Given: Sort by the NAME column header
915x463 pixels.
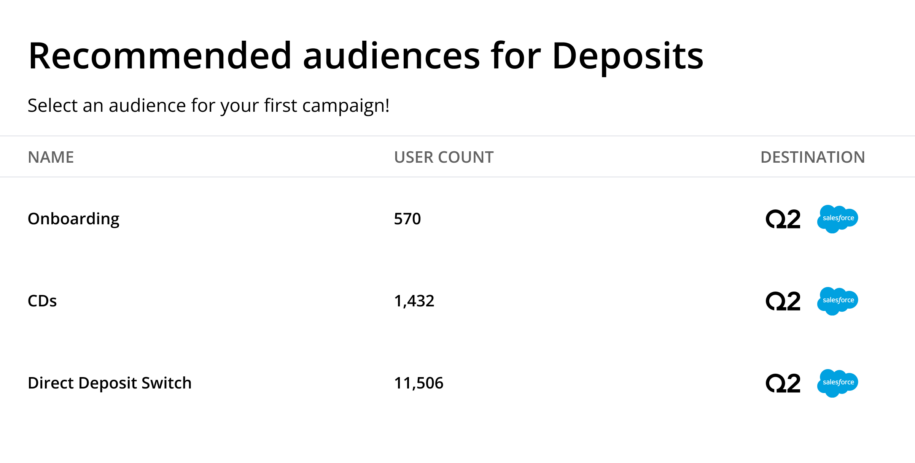Looking at the screenshot, I should 51,157.
